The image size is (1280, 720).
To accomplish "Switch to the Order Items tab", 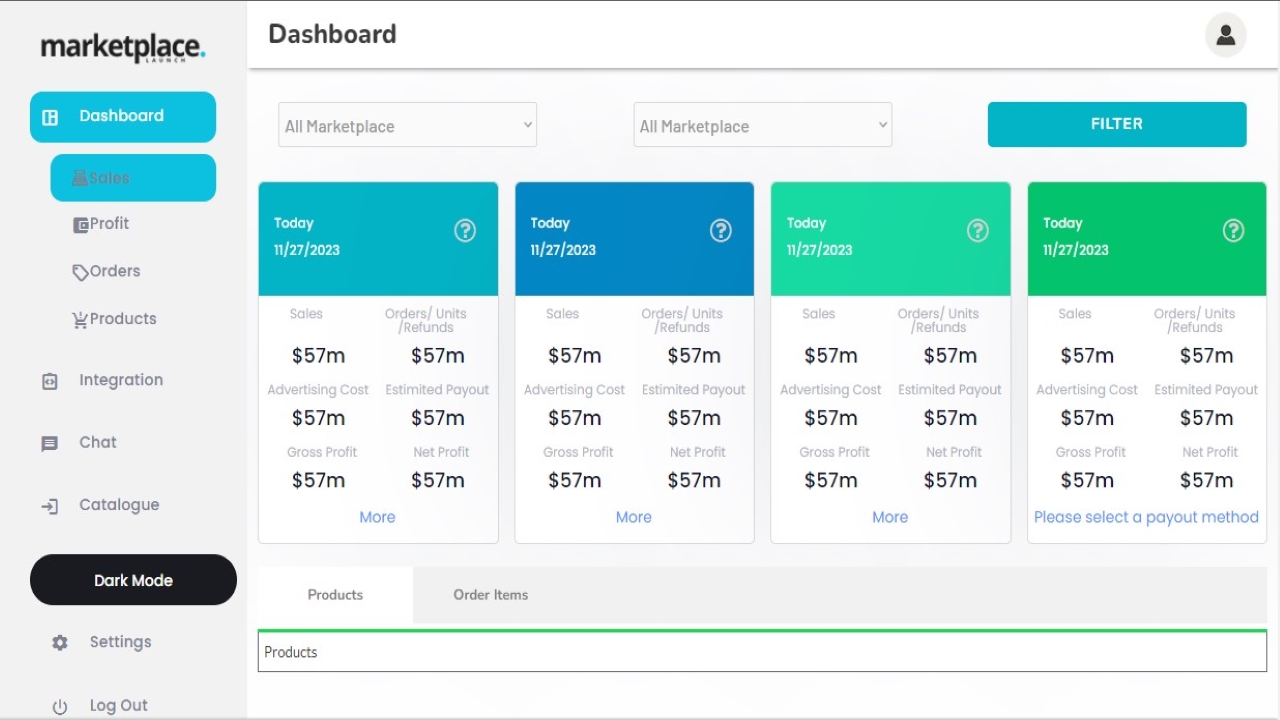I will (x=490, y=595).
